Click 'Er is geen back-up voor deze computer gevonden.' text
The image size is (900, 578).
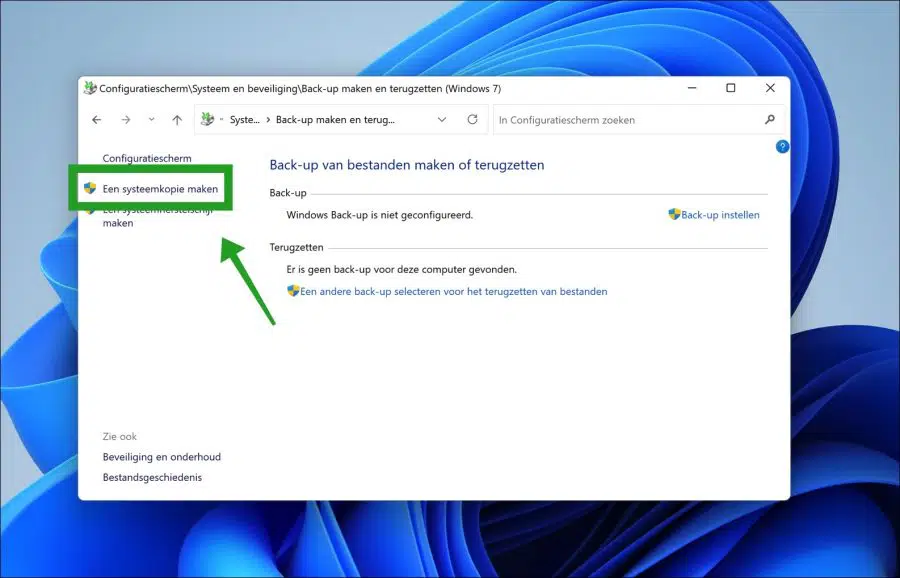coord(402,269)
